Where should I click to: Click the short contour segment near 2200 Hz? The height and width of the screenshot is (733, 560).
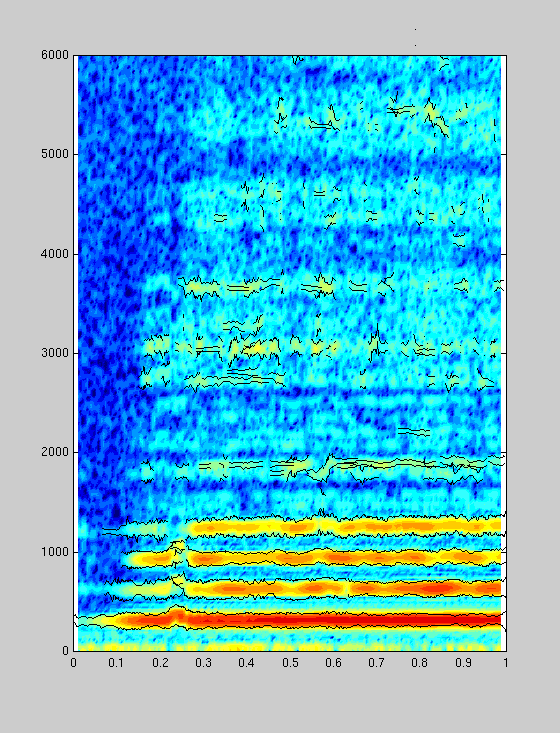(x=413, y=431)
